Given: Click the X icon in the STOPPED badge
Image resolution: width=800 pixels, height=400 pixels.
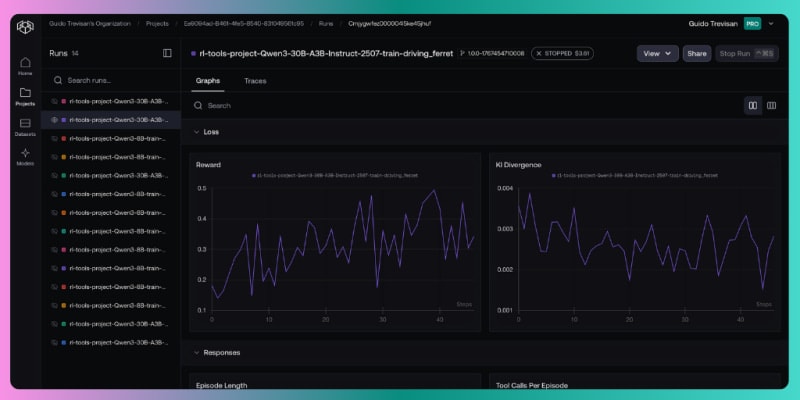Looking at the screenshot, I should 539,53.
